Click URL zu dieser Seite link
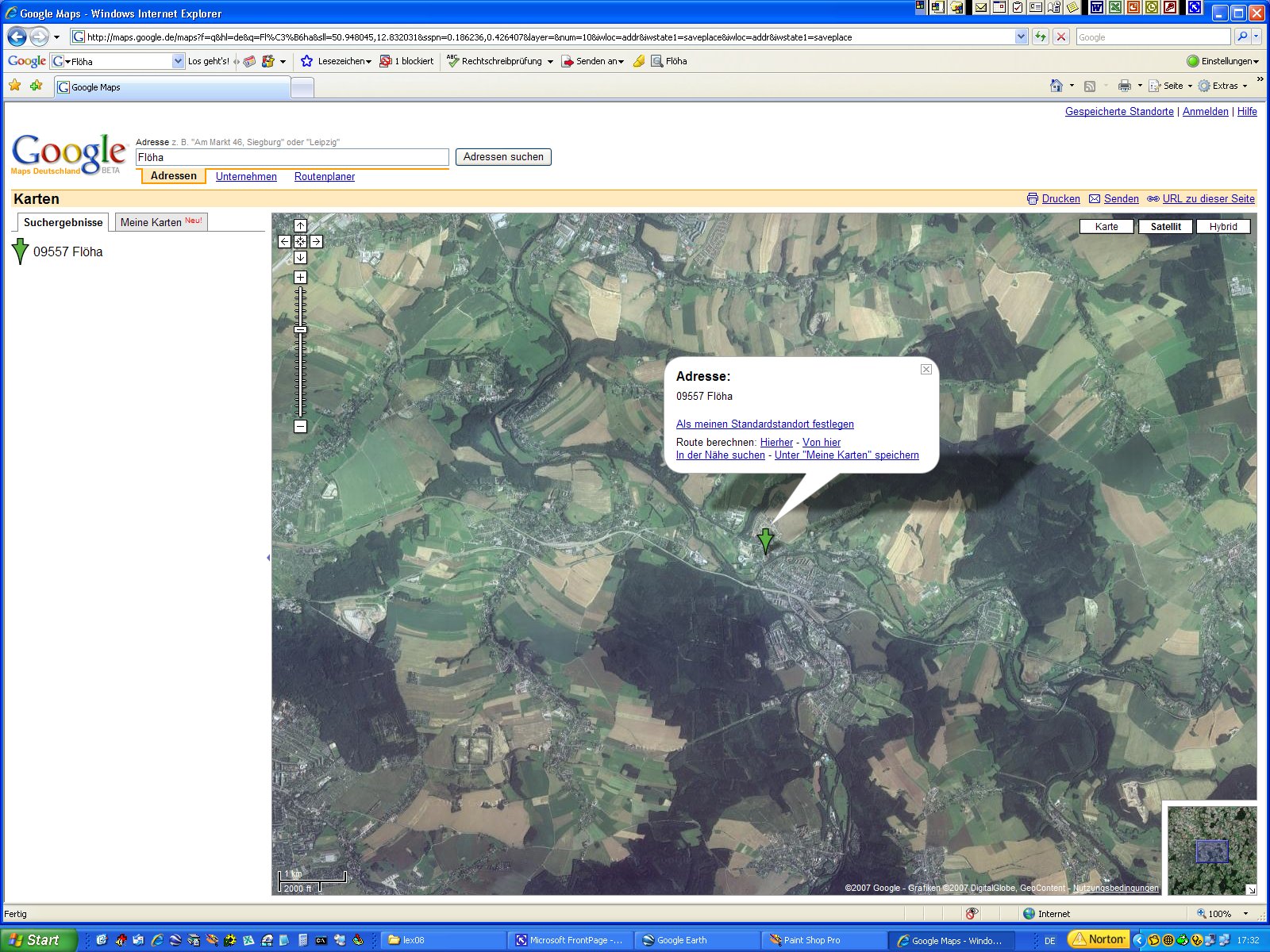Image resolution: width=1270 pixels, height=952 pixels. pyautogui.click(x=1208, y=199)
